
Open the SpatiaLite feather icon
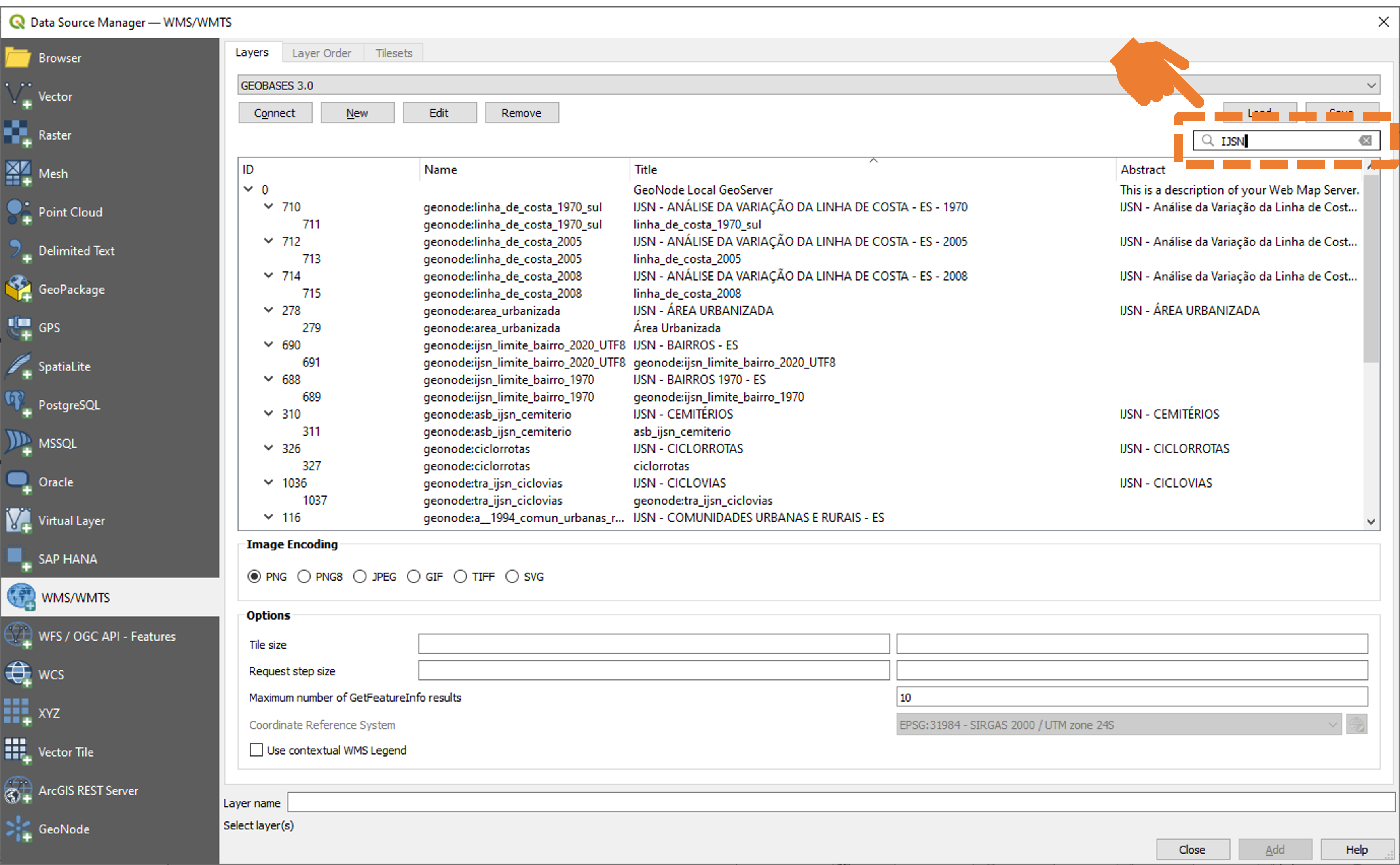coord(18,366)
